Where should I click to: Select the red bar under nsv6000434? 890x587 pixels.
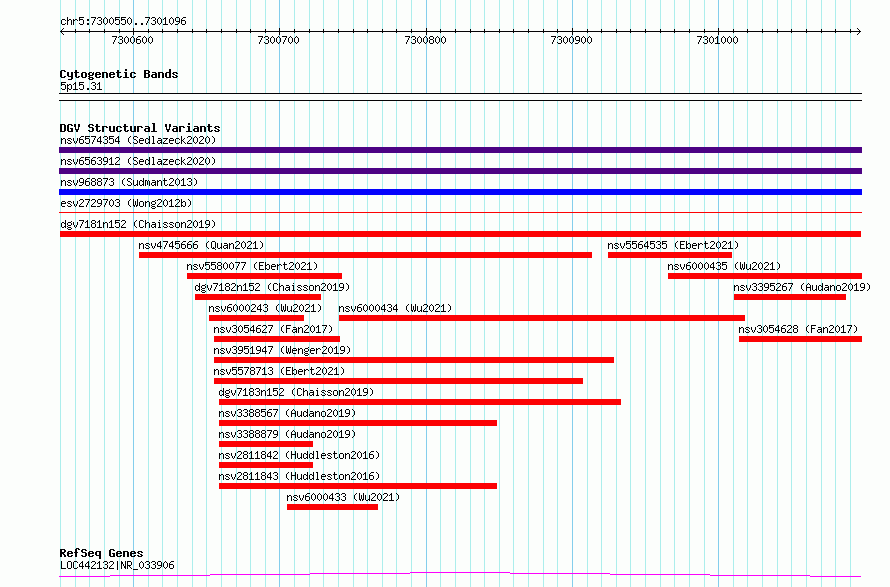541,318
